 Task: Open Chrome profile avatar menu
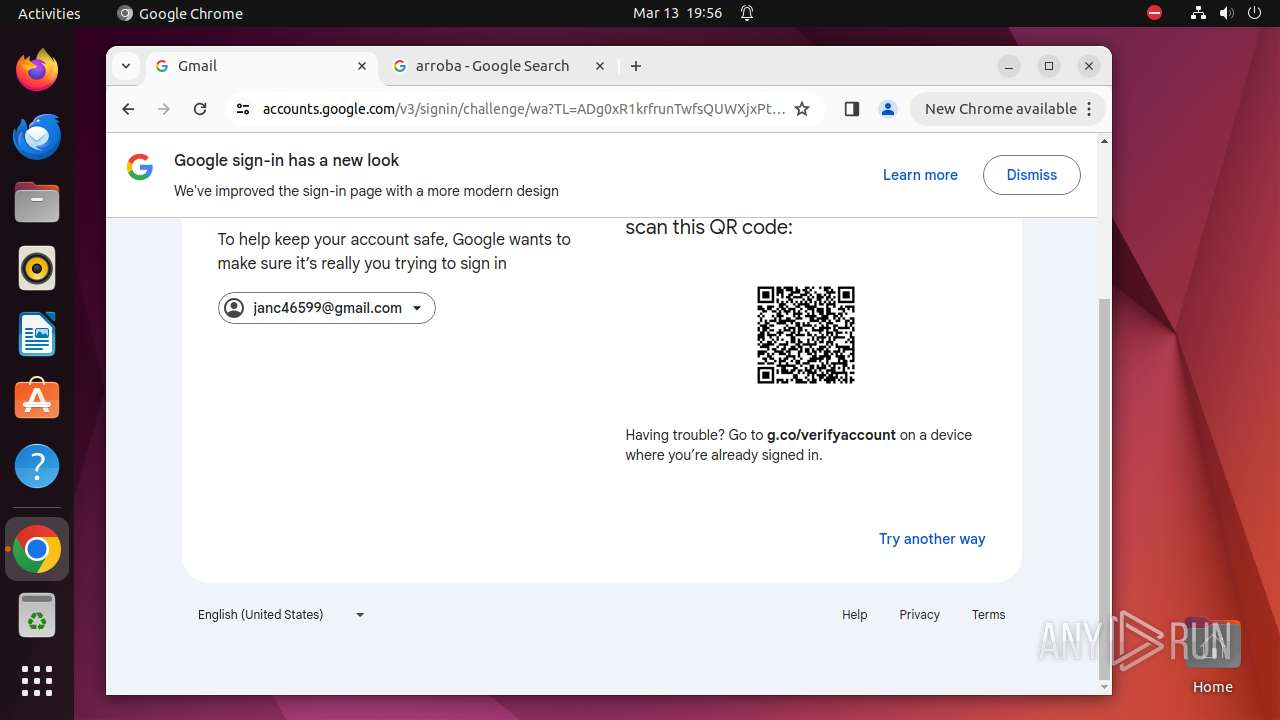(887, 109)
